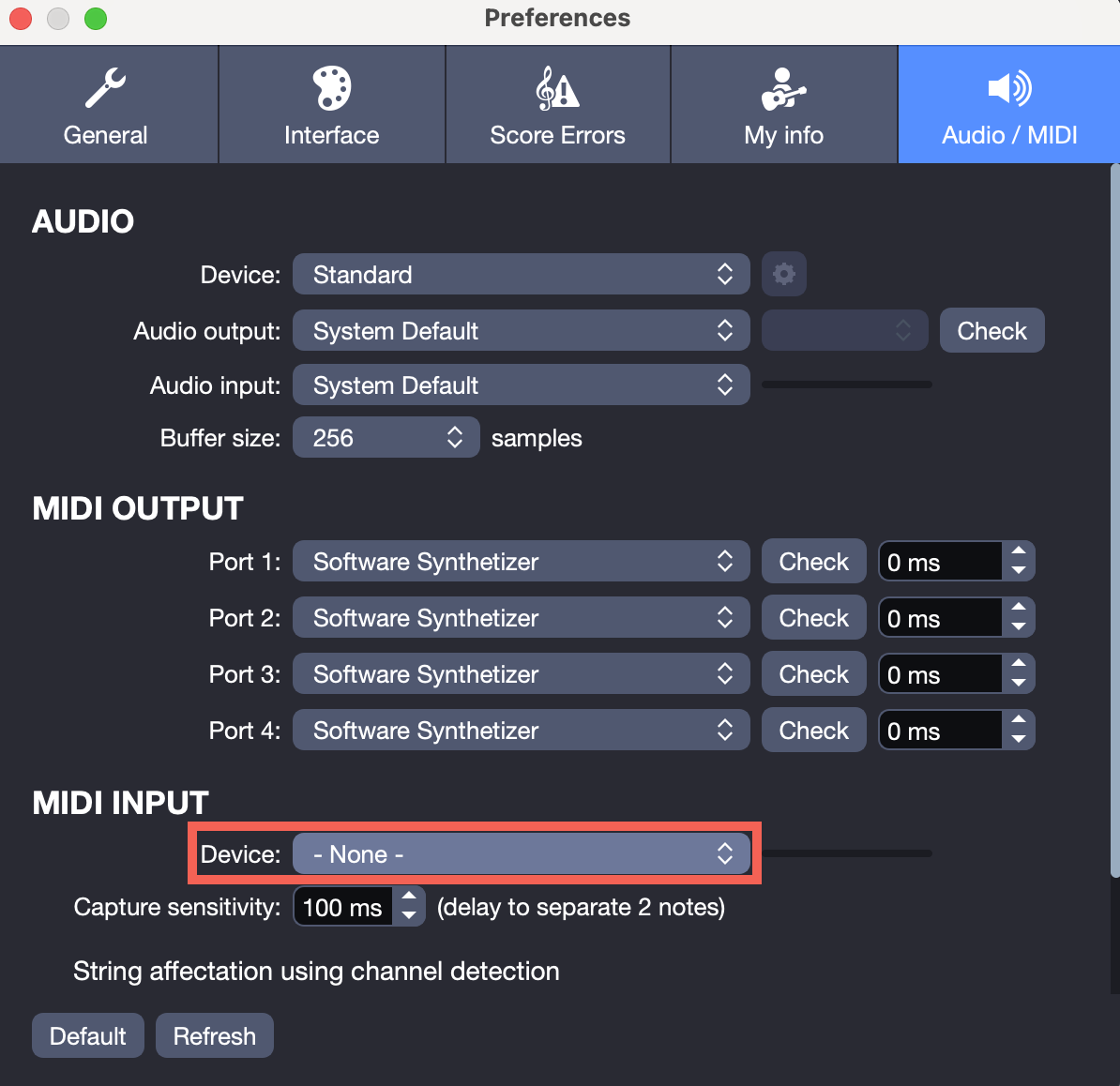Increase capture sensitivity with up arrow
Screen dimensions: 1120x1086
[409, 897]
